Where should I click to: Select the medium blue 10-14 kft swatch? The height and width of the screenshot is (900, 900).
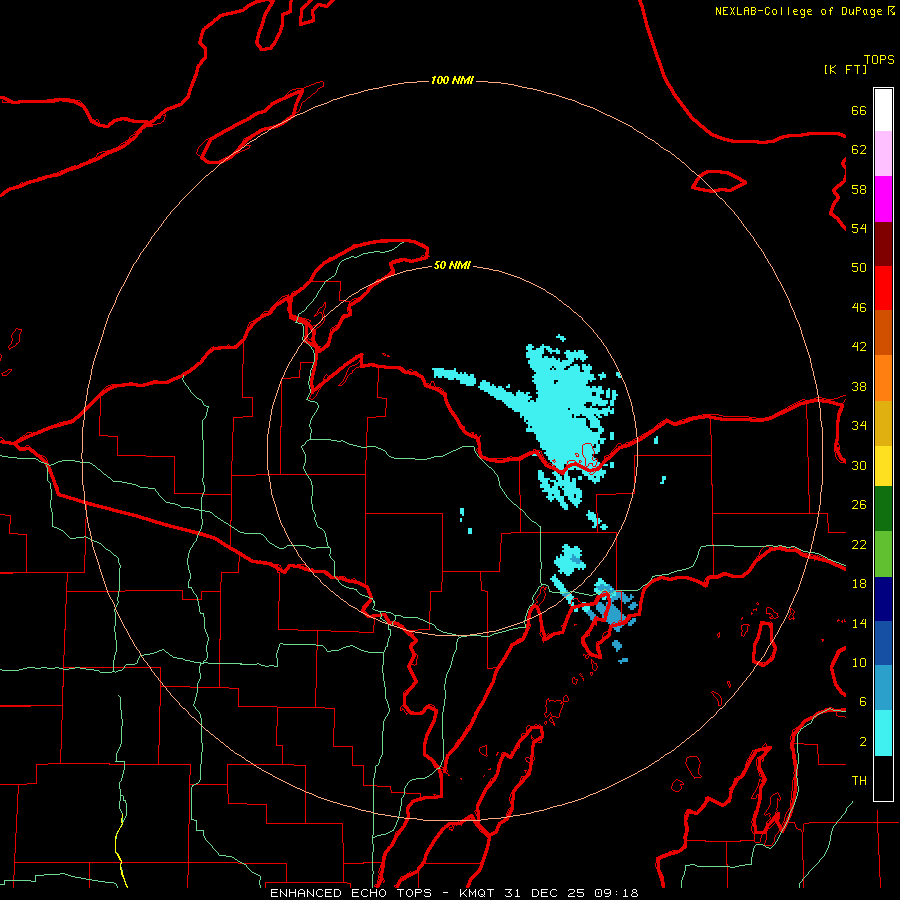[x=883, y=643]
